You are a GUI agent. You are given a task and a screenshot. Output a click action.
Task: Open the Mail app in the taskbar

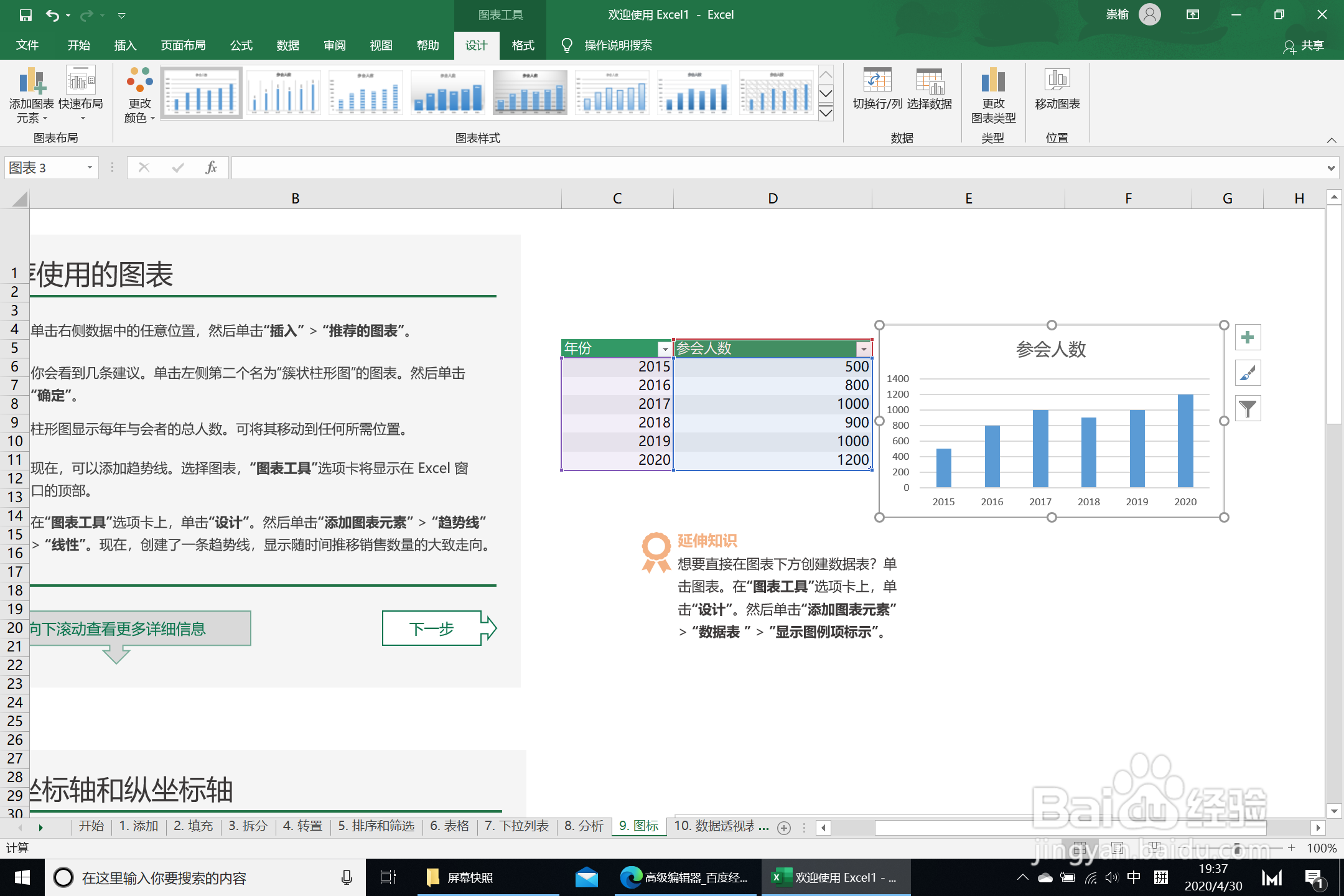coord(586,877)
